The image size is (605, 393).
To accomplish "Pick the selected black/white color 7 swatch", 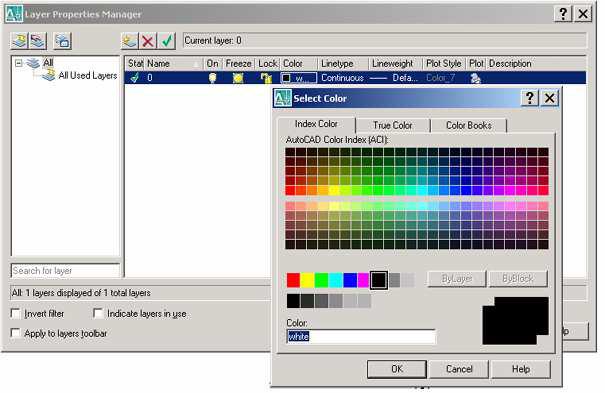I will coord(379,280).
